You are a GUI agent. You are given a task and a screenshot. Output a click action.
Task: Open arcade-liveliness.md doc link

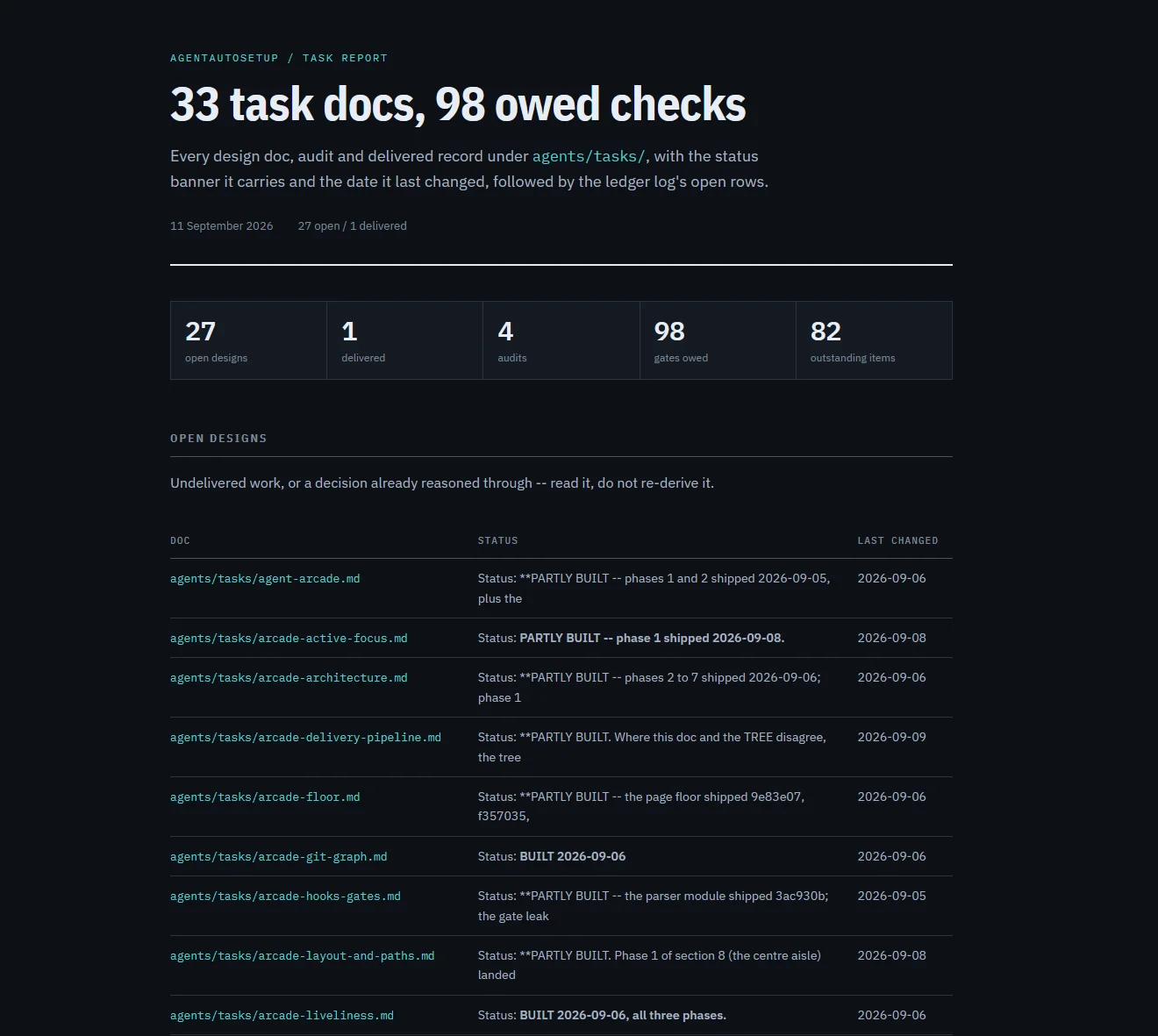tap(282, 1016)
